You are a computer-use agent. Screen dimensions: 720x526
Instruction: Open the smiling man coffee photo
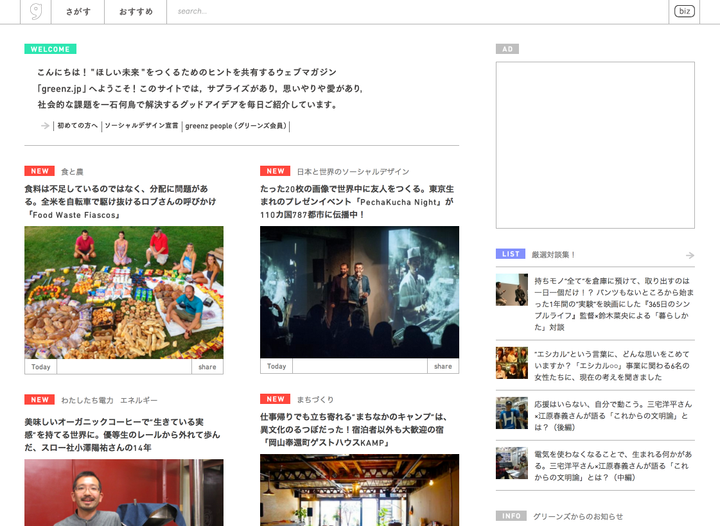(124, 492)
